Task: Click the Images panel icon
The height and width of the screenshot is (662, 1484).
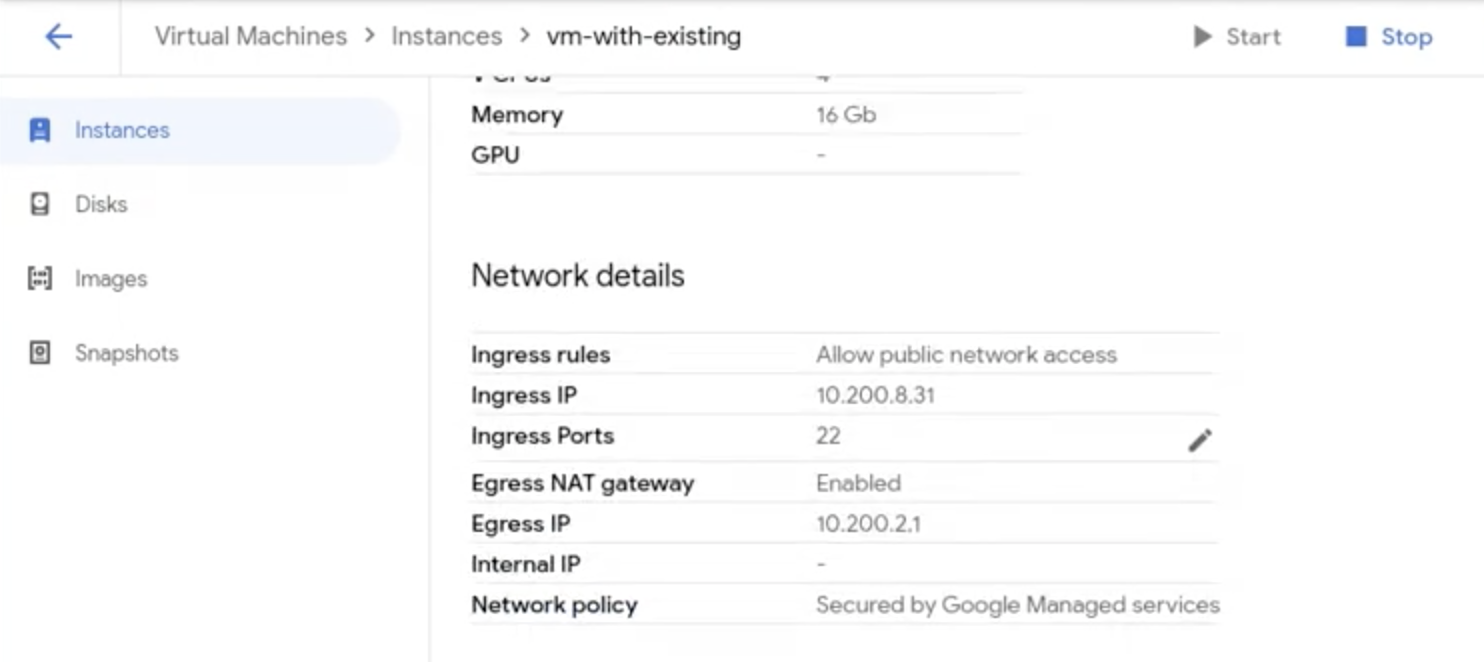Action: point(40,278)
